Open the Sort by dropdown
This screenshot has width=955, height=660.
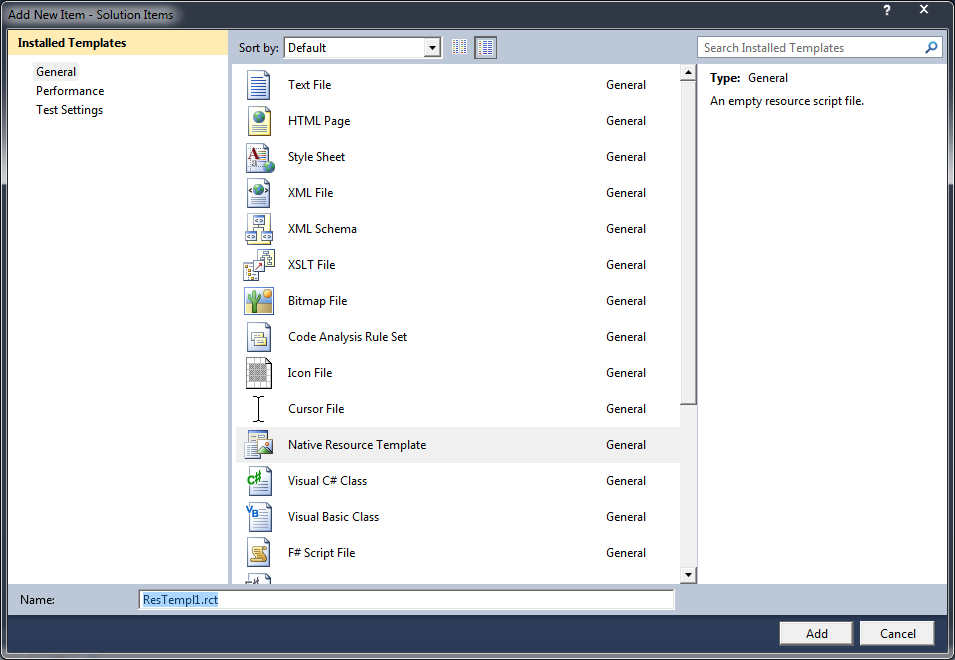click(432, 47)
